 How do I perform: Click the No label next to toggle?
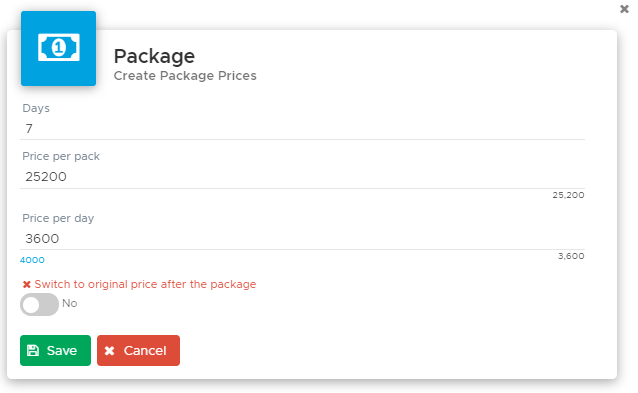[70, 303]
